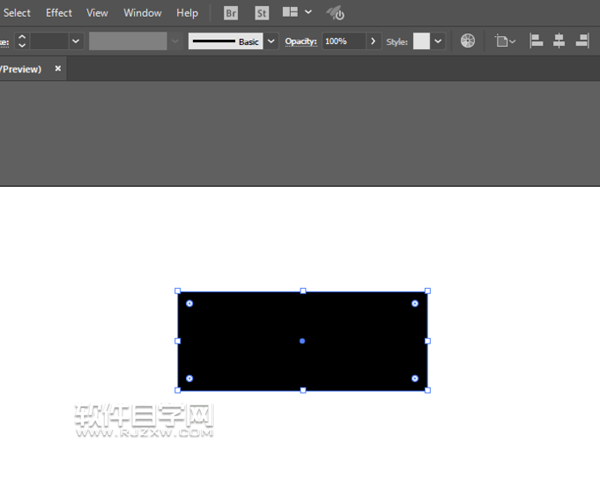Select the Basic brush definition preview

point(225,41)
